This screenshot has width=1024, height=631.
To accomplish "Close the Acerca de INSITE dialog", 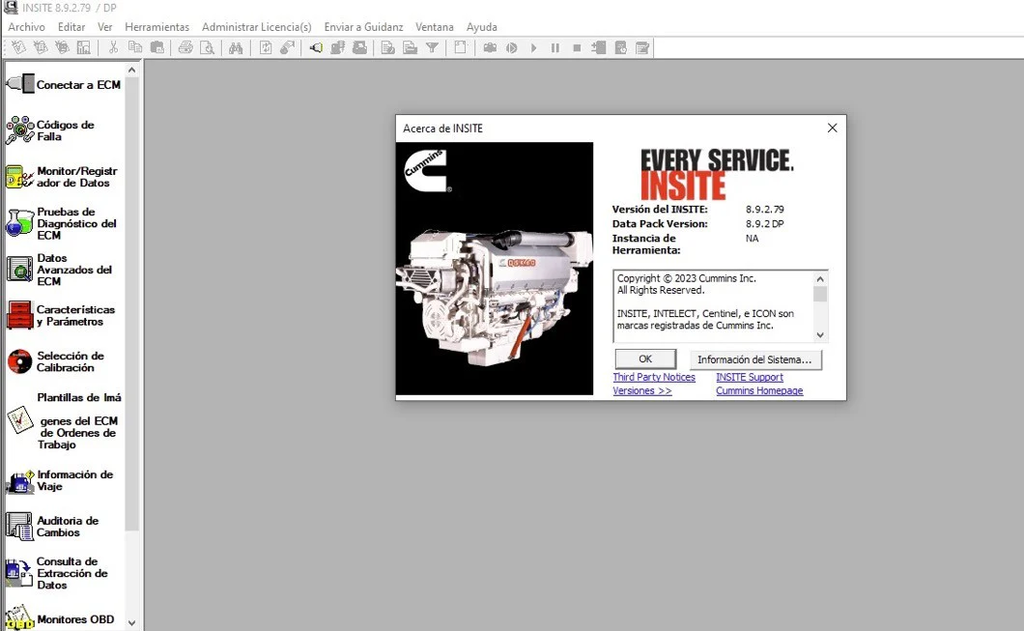I will click(x=832, y=128).
